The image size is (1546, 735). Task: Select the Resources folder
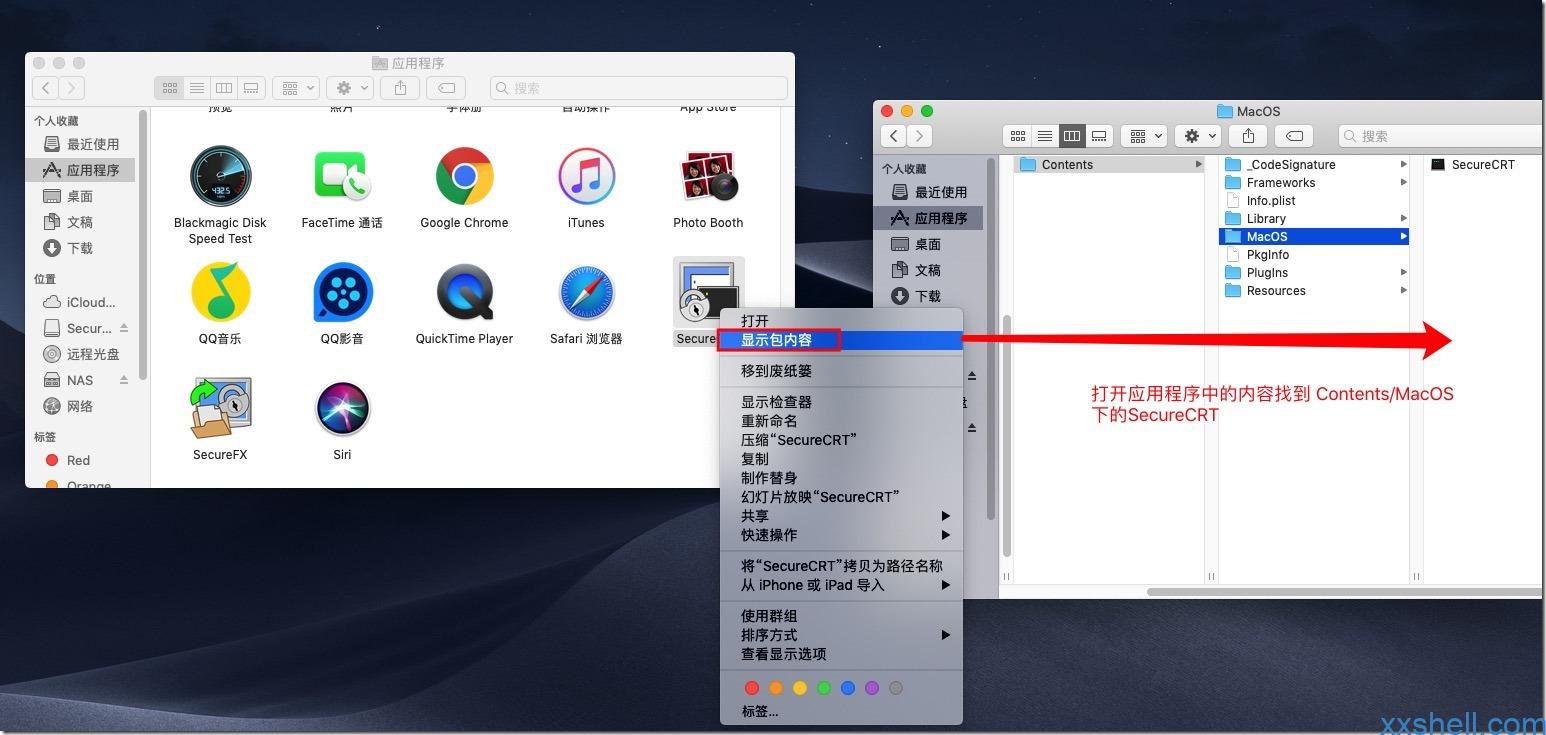click(x=1314, y=291)
